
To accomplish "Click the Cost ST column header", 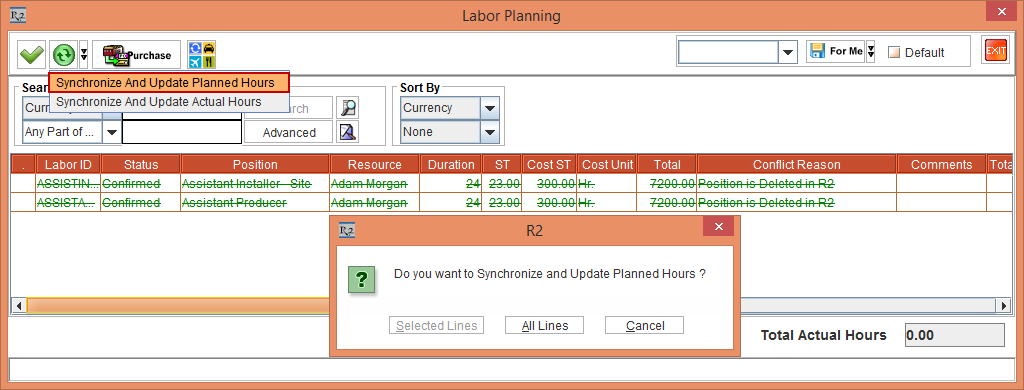I will click(x=549, y=165).
